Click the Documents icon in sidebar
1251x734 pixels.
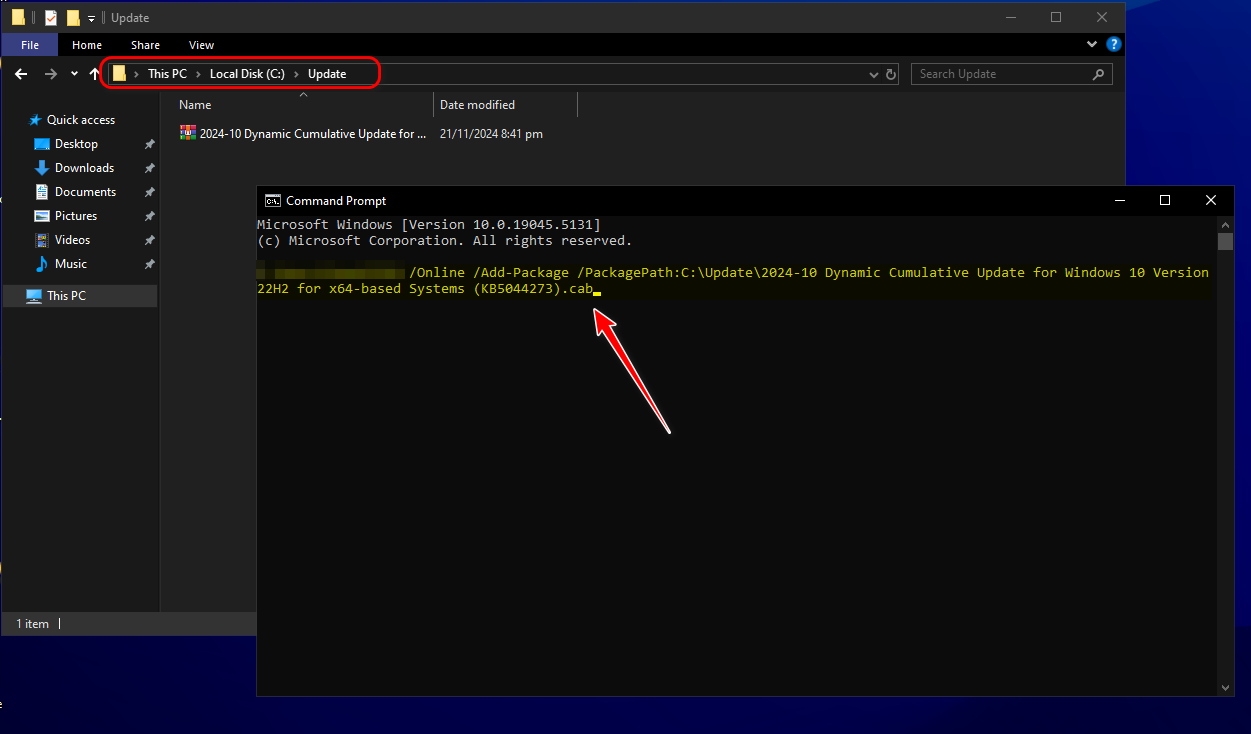[42, 192]
